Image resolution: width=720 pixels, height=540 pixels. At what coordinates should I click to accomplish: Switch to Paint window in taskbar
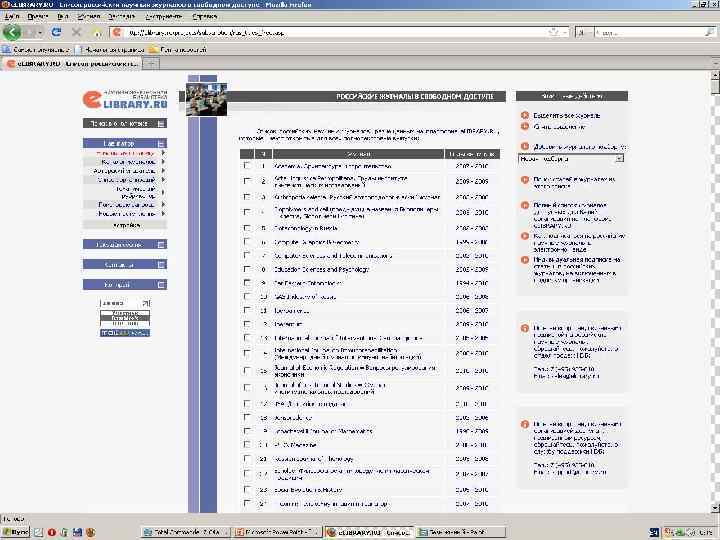(x=460, y=532)
